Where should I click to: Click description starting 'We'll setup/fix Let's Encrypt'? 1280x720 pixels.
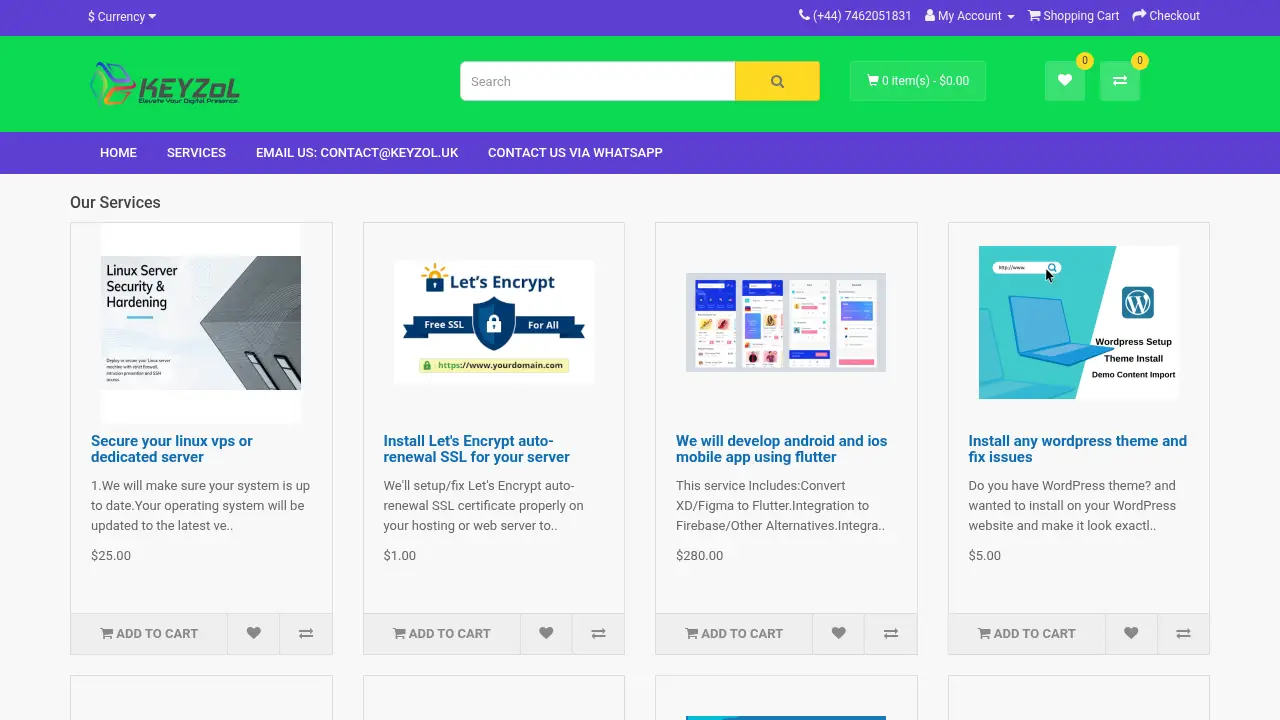coord(484,506)
